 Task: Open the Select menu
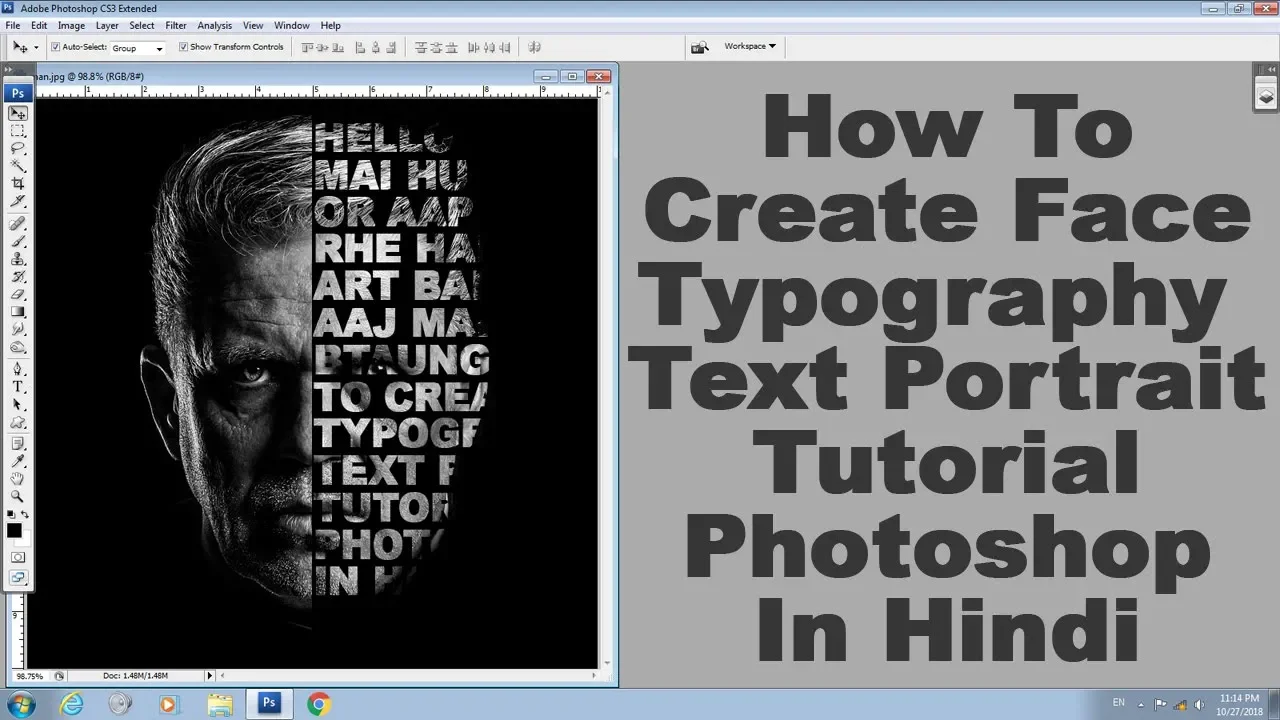[142, 25]
